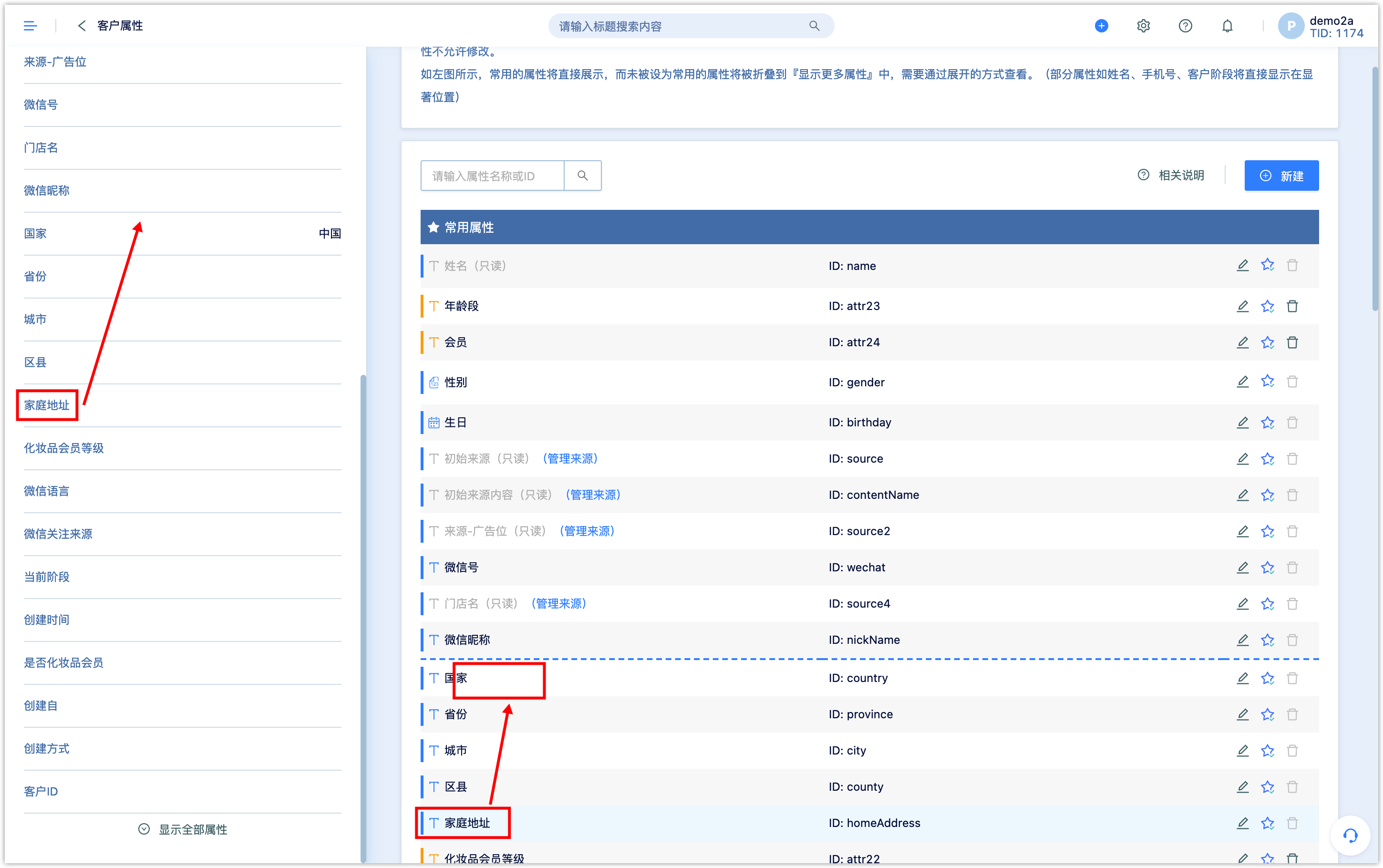Edit the 省份 attribute
This screenshot has width=1383, height=868.
click(x=1242, y=714)
